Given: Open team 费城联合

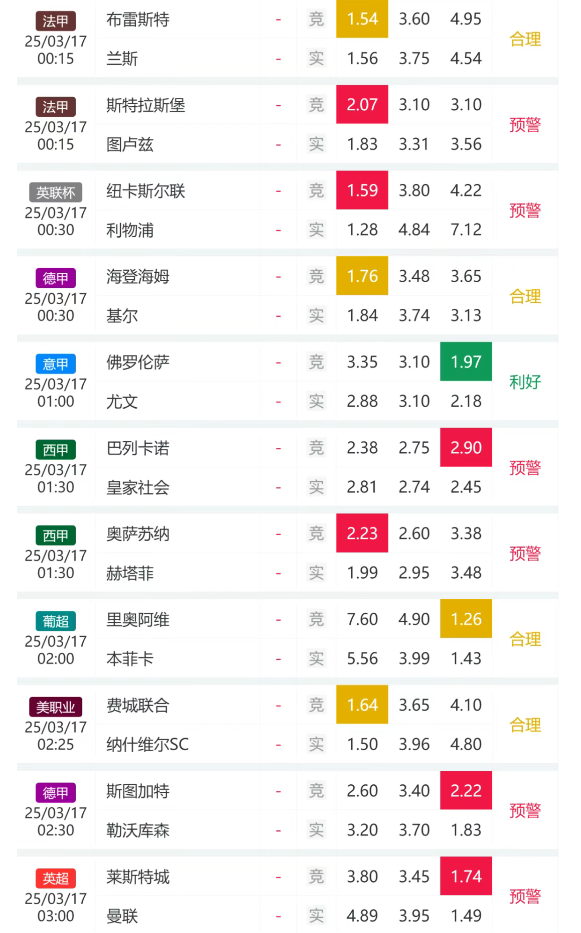Looking at the screenshot, I should click(138, 705).
